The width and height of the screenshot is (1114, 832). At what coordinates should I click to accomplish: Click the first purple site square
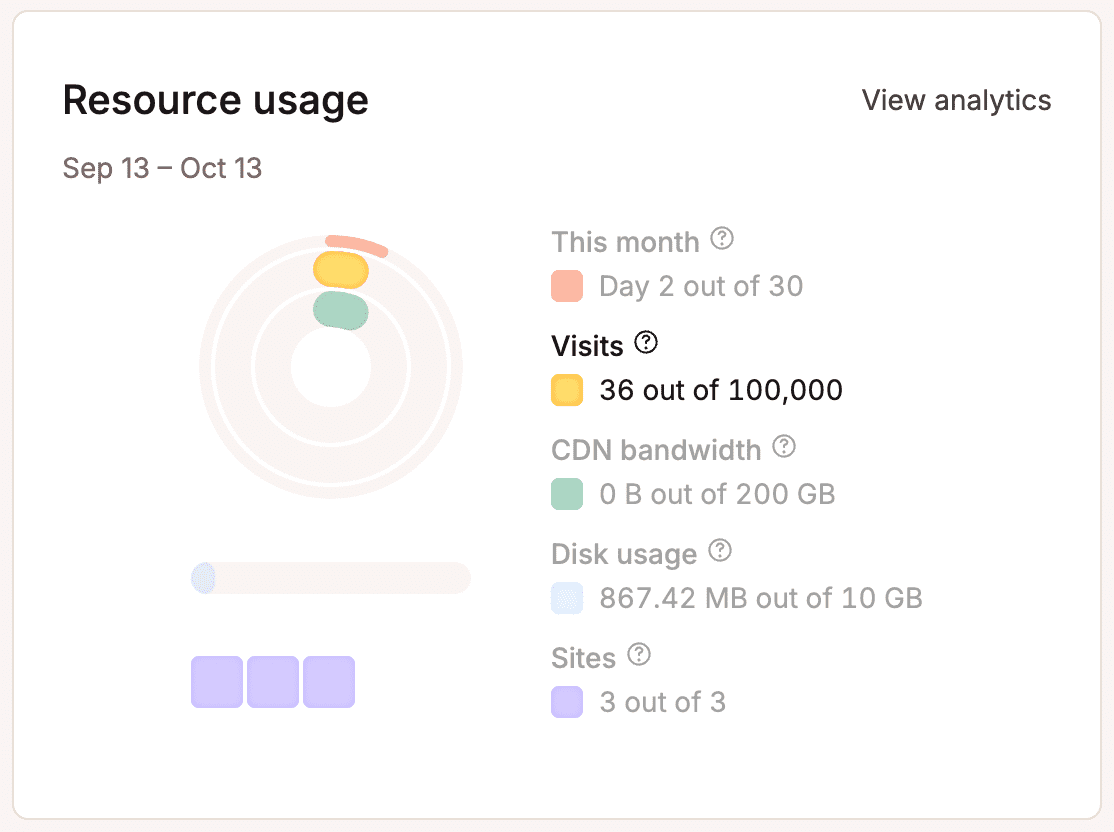point(217,682)
